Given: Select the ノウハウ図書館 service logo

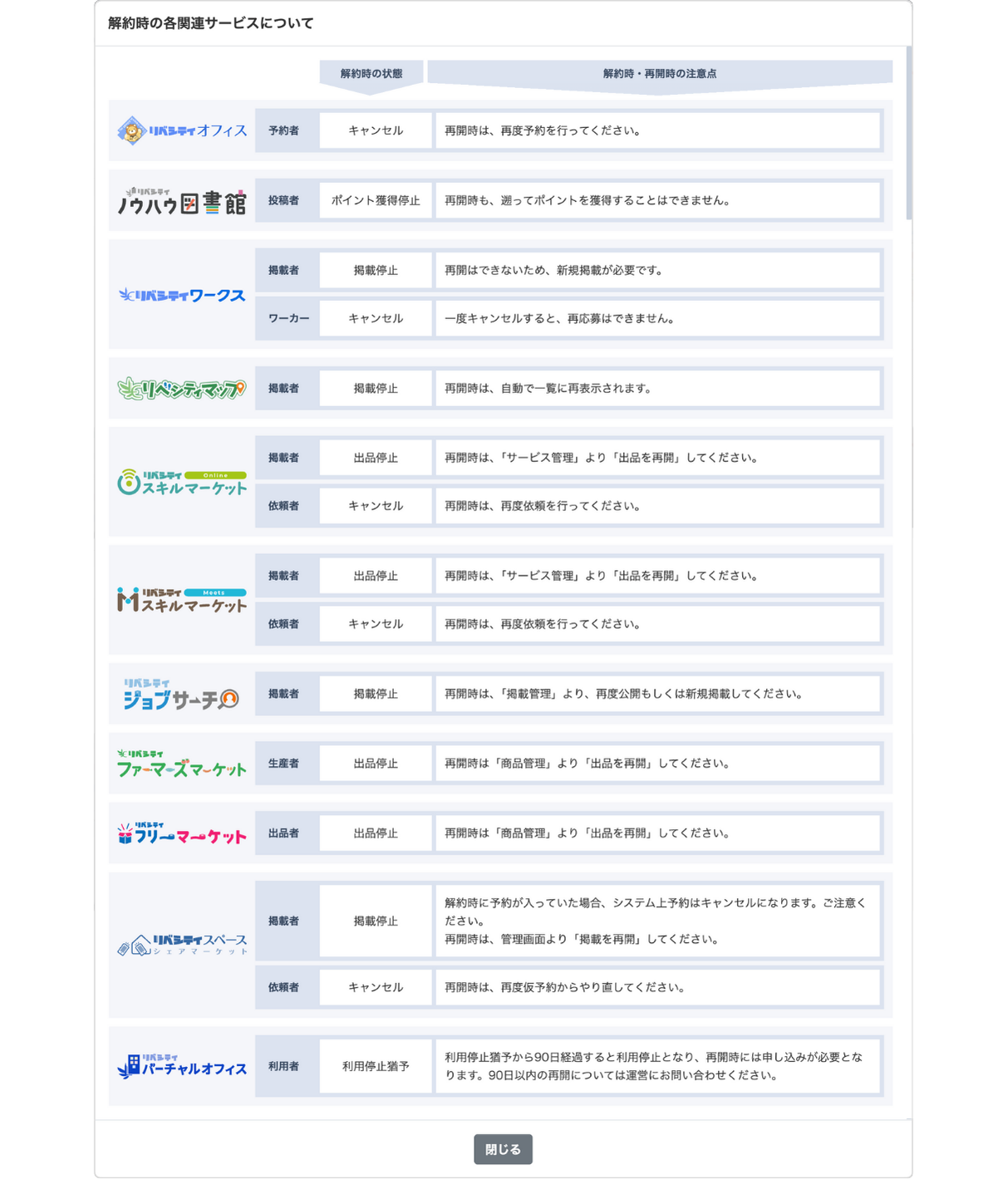Looking at the screenshot, I should coord(181,199).
